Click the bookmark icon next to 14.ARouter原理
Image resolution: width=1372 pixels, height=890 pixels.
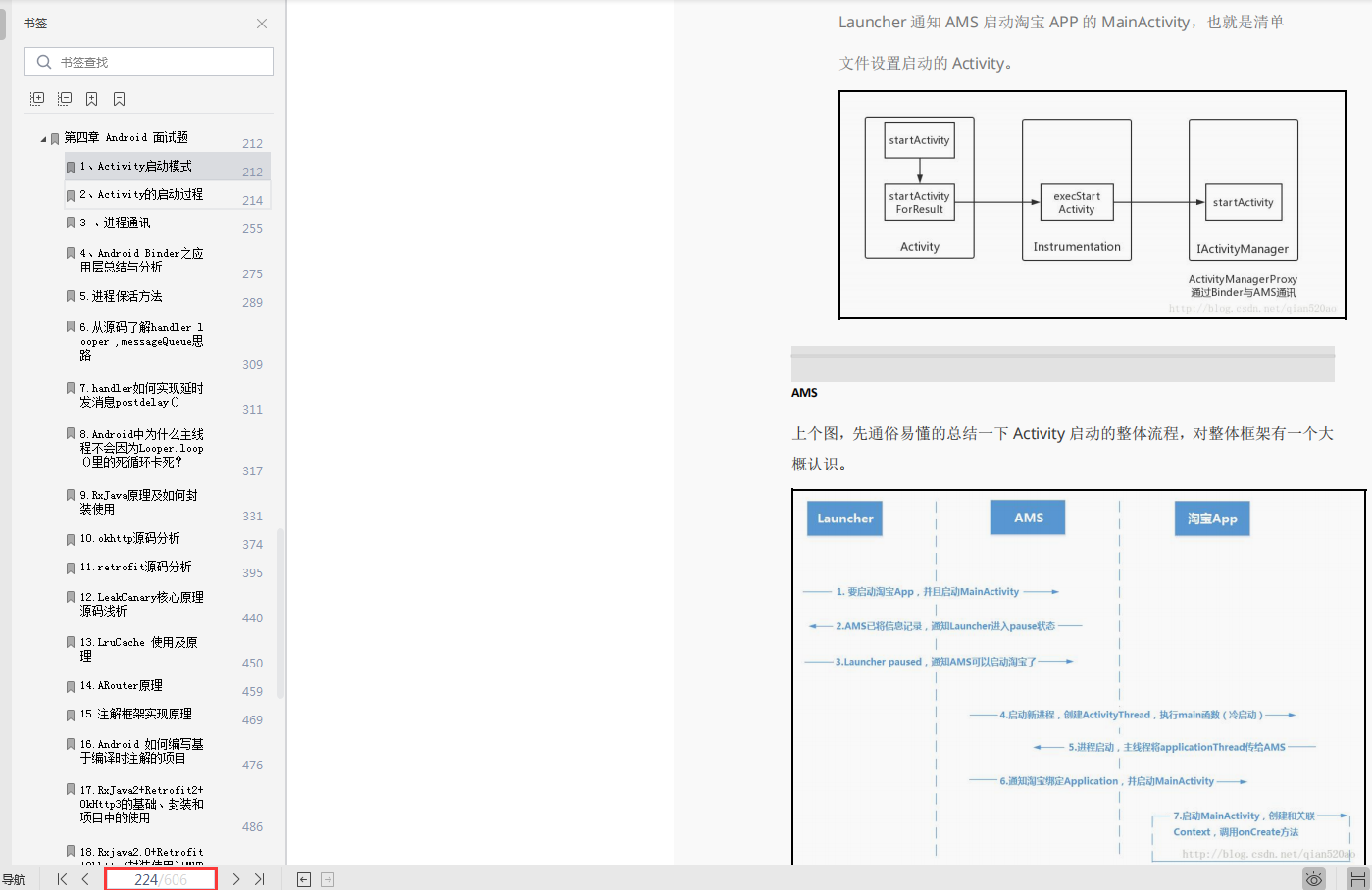click(x=71, y=687)
